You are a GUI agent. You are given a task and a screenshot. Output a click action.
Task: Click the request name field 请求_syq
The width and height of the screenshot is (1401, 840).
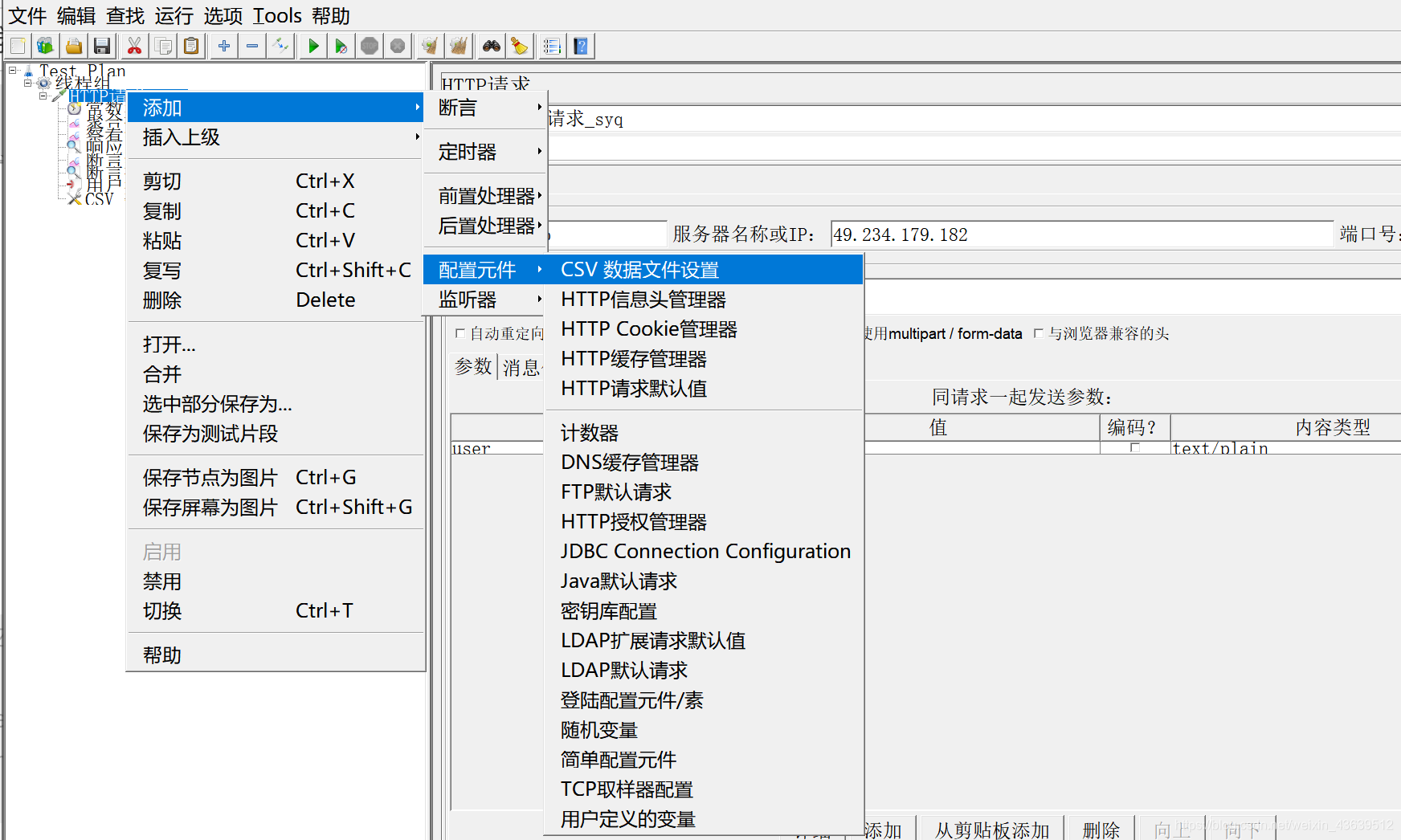(x=974, y=120)
